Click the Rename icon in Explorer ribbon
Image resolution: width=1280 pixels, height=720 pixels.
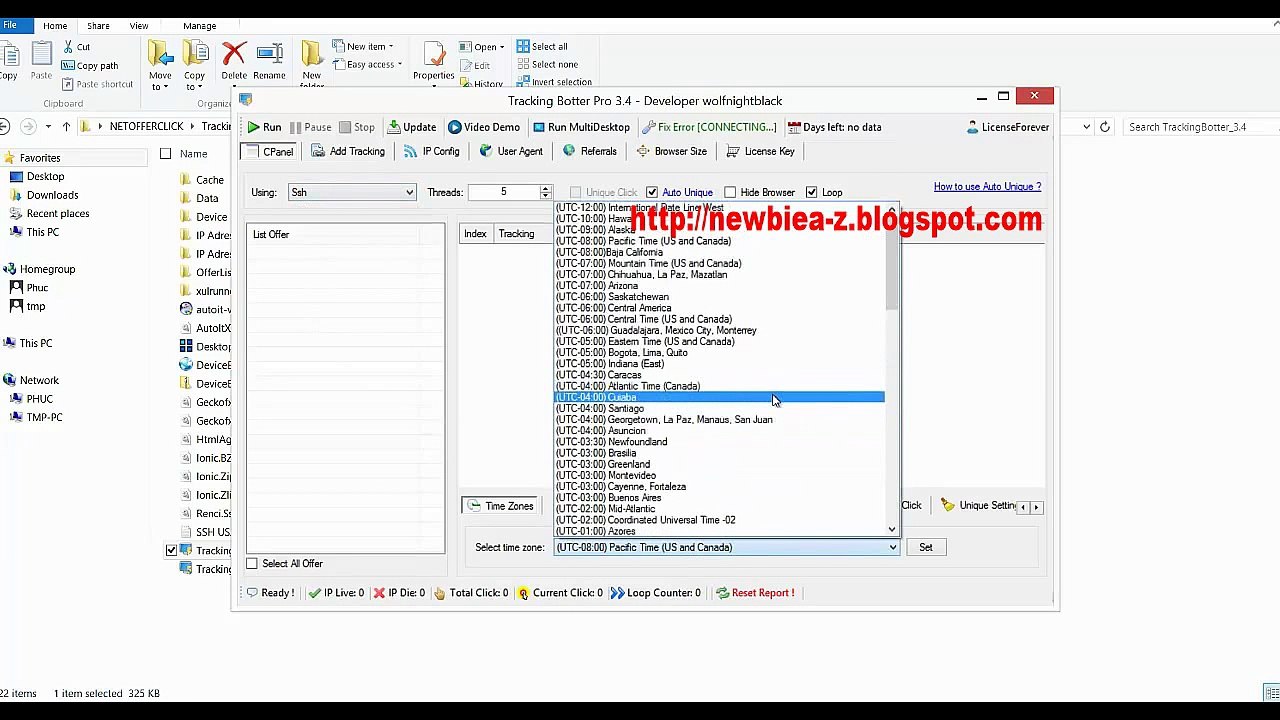pos(269,61)
